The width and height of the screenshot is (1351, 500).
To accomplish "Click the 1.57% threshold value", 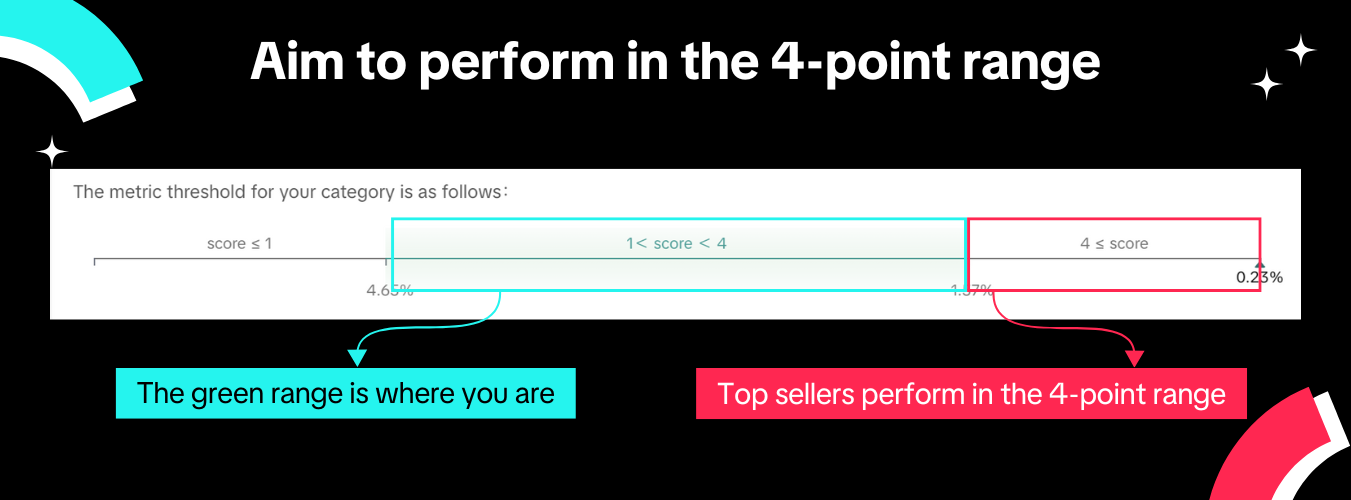I will point(972,290).
